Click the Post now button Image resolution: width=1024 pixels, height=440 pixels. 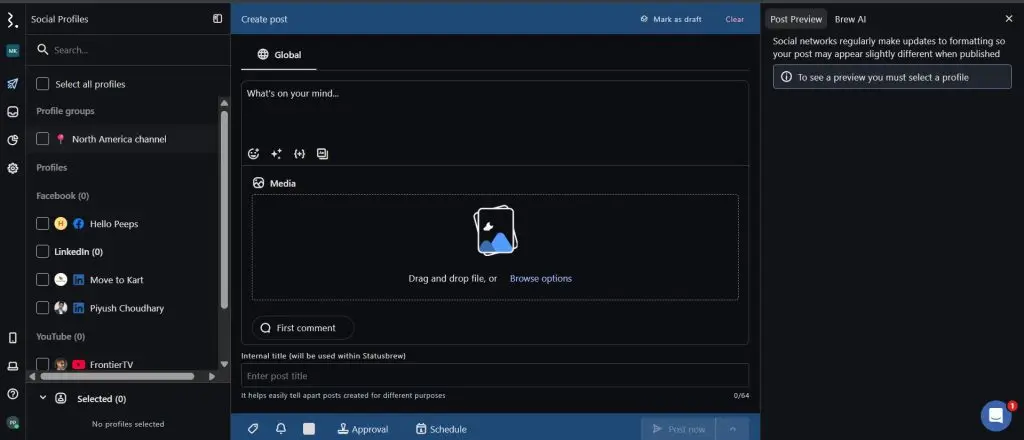[679, 429]
